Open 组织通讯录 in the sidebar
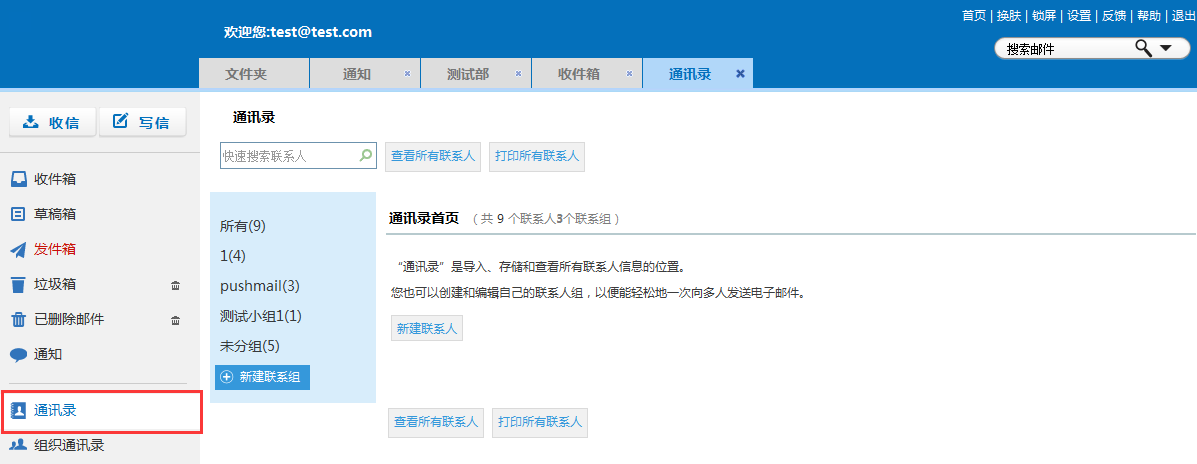1197x464 pixels. click(x=68, y=445)
